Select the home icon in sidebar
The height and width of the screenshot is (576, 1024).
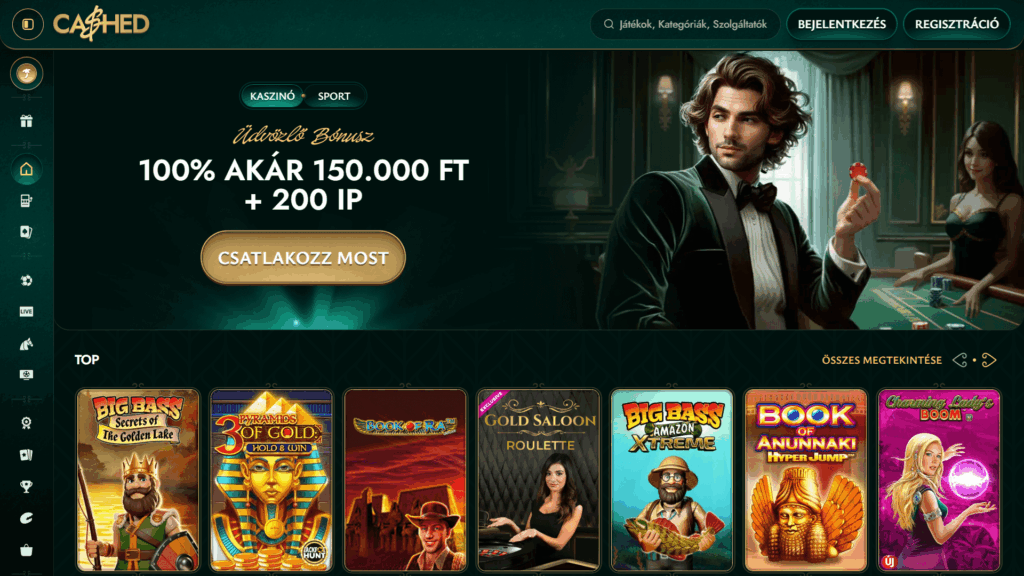(x=26, y=170)
